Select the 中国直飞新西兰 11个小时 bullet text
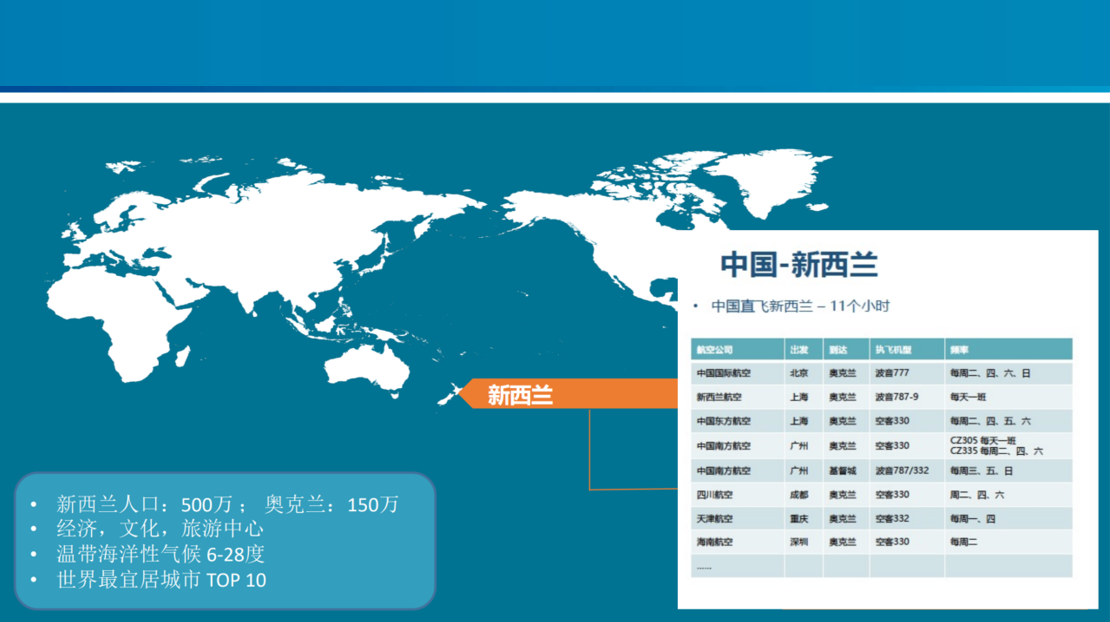Image resolution: width=1110 pixels, height=622 pixels. click(799, 306)
